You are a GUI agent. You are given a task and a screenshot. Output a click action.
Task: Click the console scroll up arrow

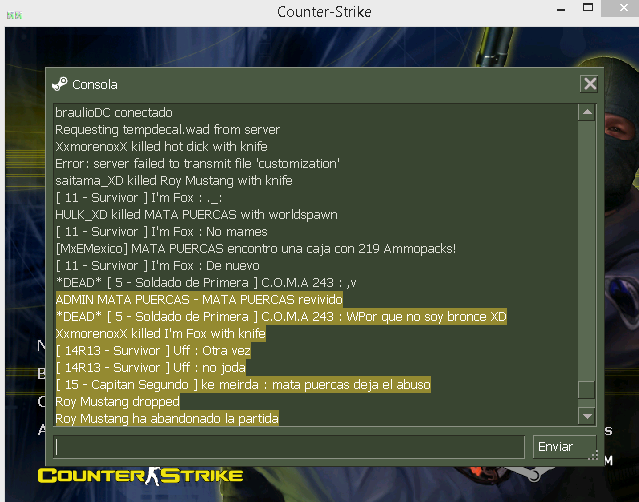tap(587, 112)
